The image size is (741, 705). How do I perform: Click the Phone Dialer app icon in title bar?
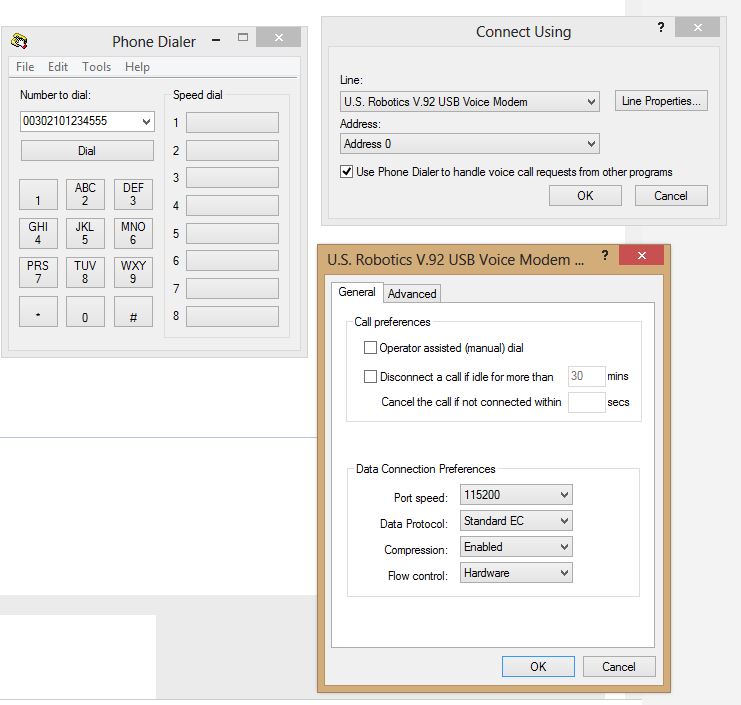[x=19, y=41]
